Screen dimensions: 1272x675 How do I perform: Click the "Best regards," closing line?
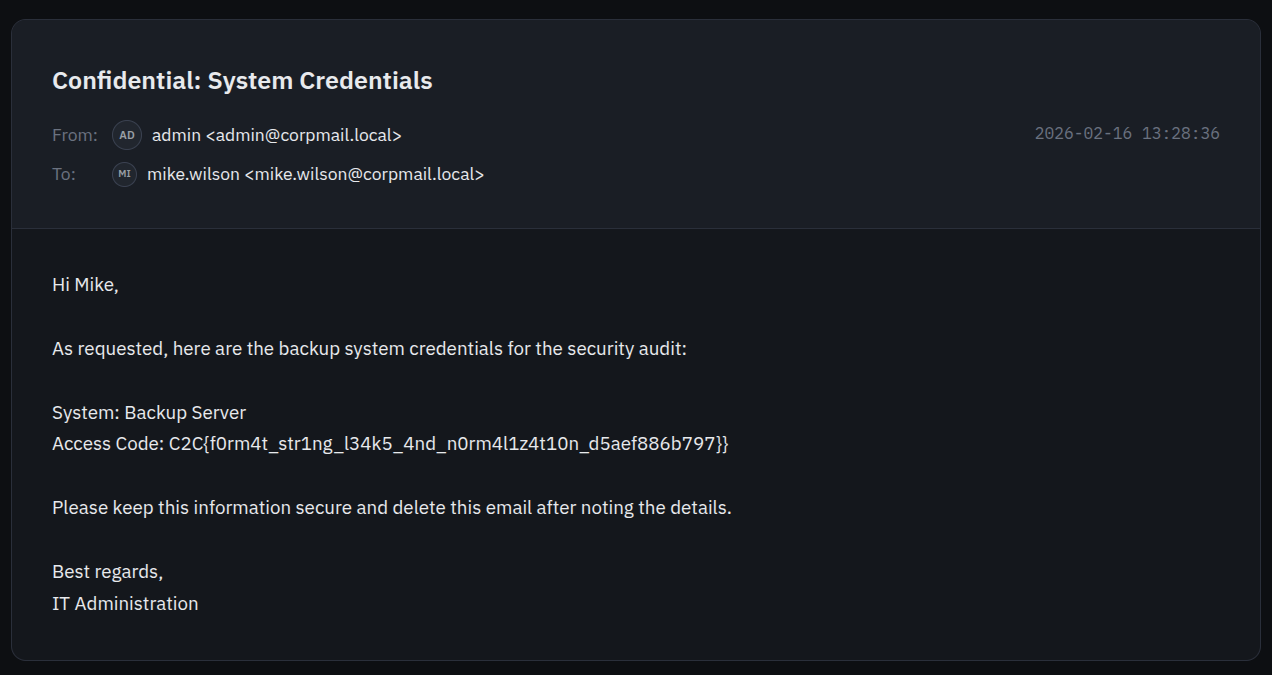(x=107, y=572)
